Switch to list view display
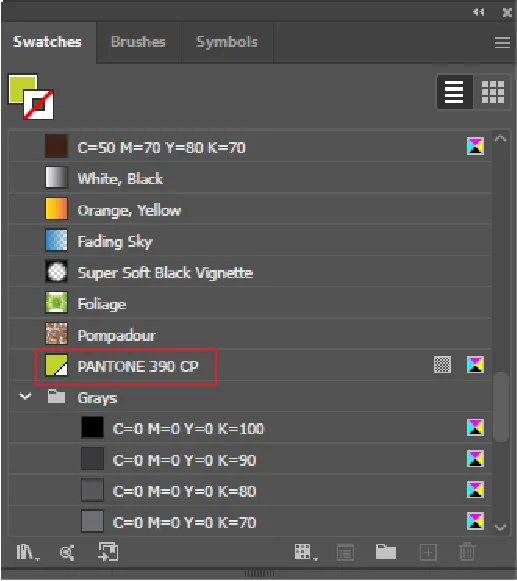 coord(454,92)
